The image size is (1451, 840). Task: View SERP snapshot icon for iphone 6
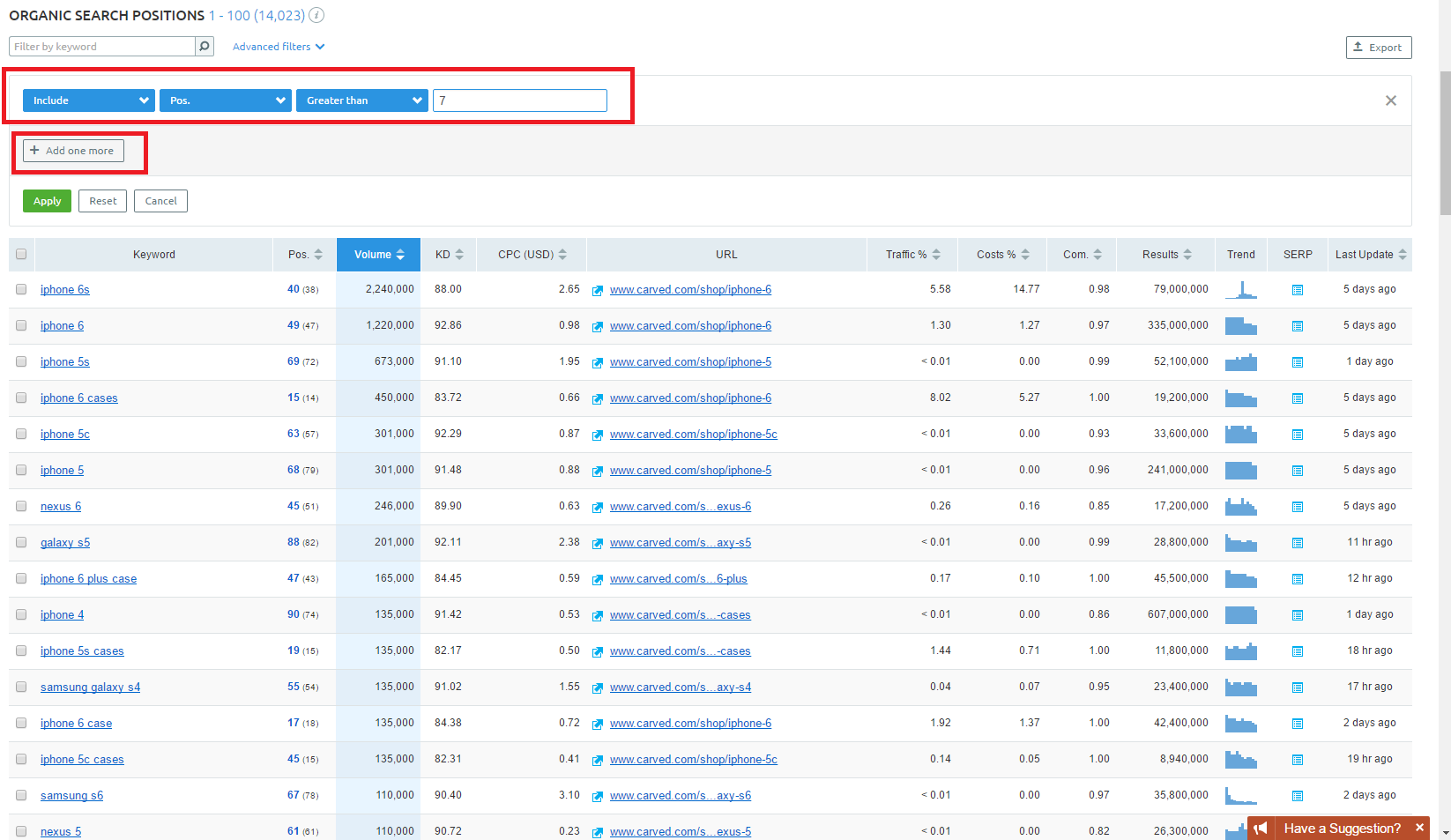click(1298, 326)
